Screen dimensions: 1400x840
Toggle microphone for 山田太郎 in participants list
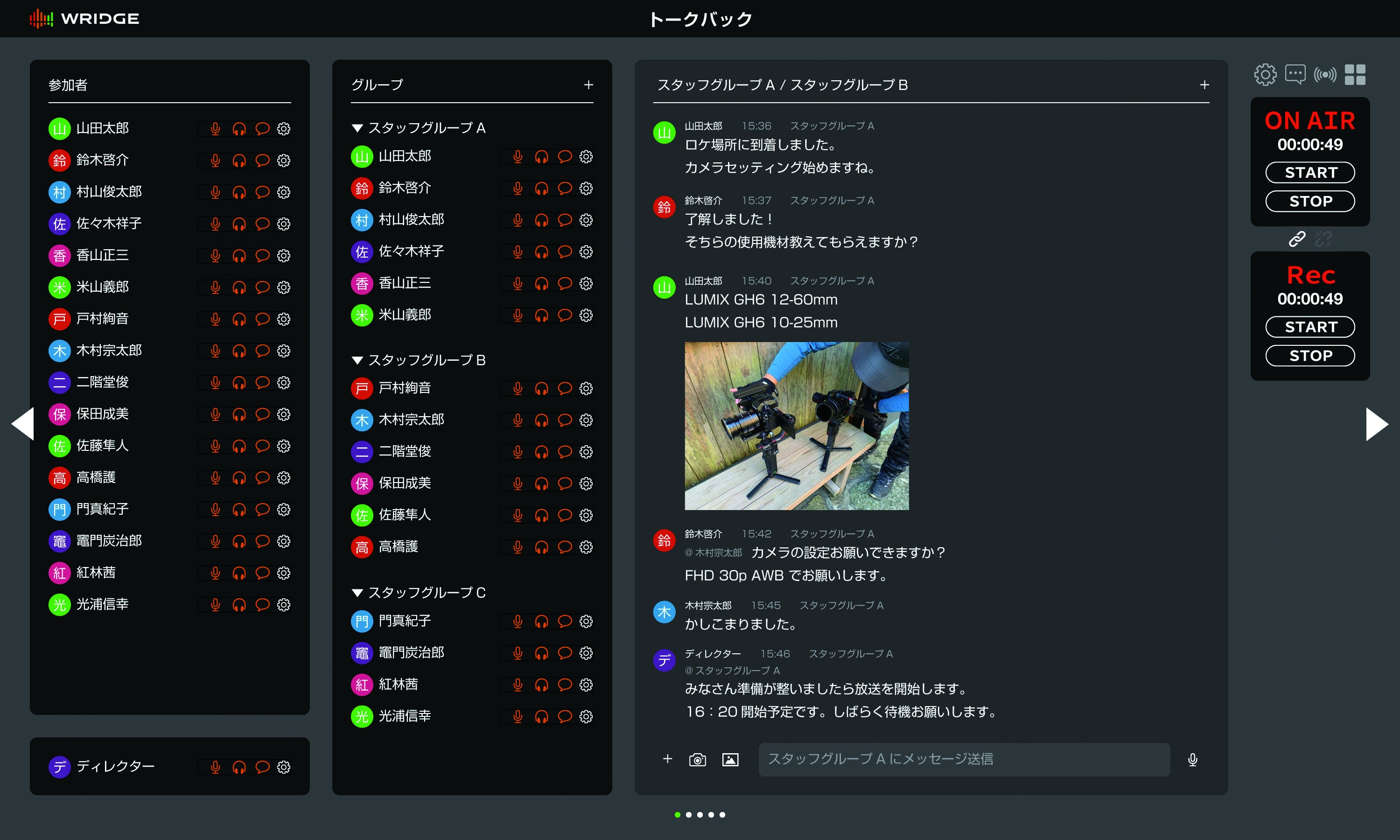(215, 129)
